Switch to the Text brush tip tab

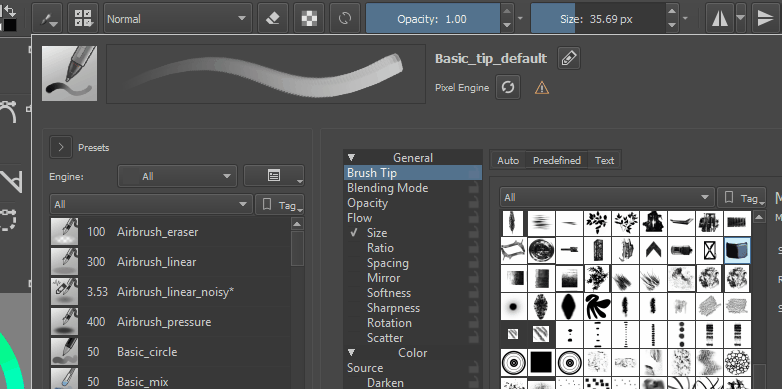pyautogui.click(x=604, y=160)
